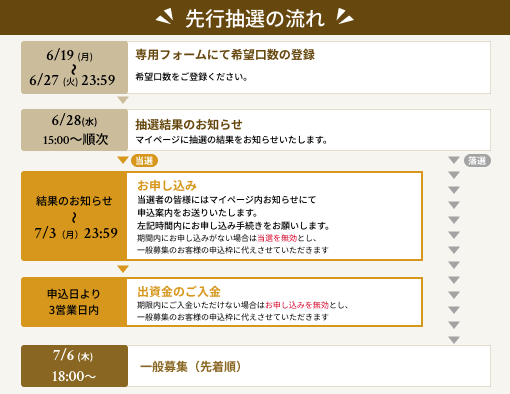Click the 先行抽選の流れ header title
Screen dimensions: 510x394
tap(255, 18)
